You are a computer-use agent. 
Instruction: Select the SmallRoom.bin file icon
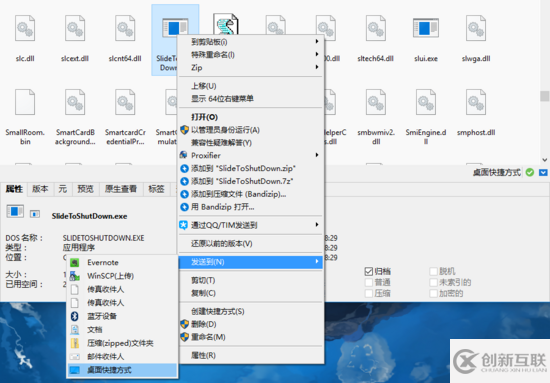(x=25, y=102)
